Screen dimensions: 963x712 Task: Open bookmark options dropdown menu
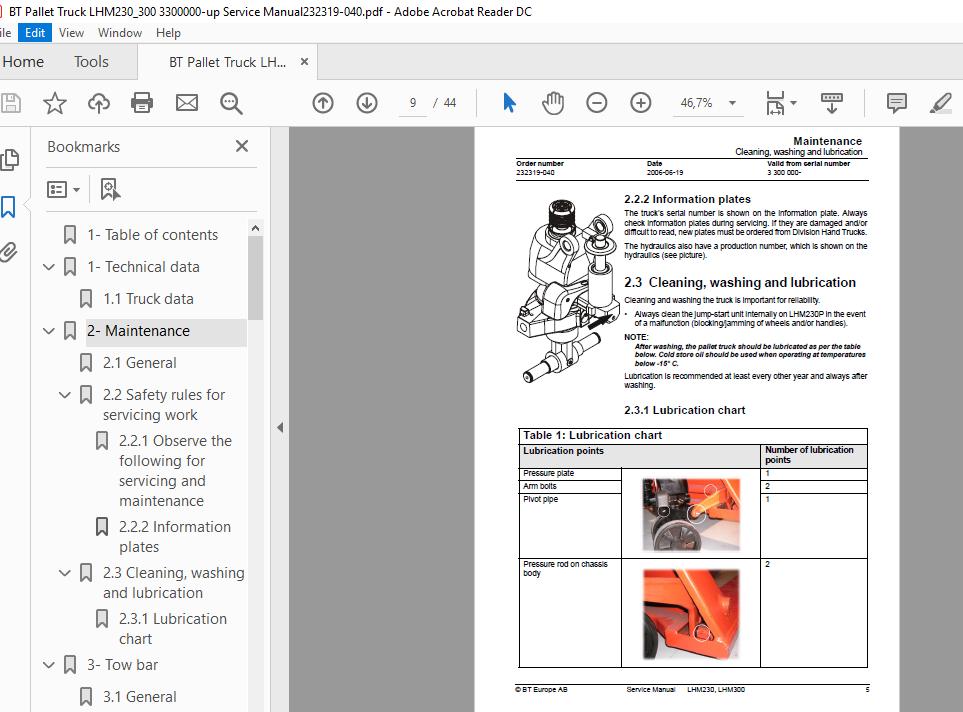(x=63, y=189)
